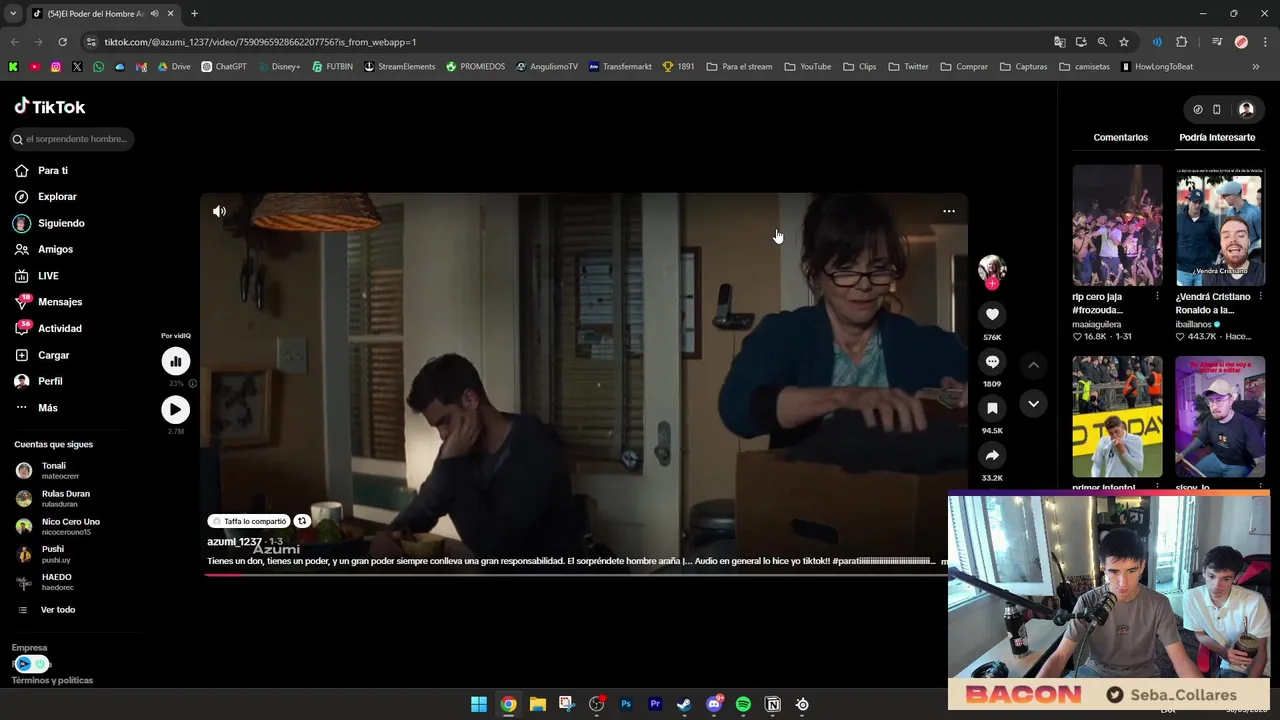Open Spotify from the taskbar
Screen dimensions: 1280x720
(743, 704)
